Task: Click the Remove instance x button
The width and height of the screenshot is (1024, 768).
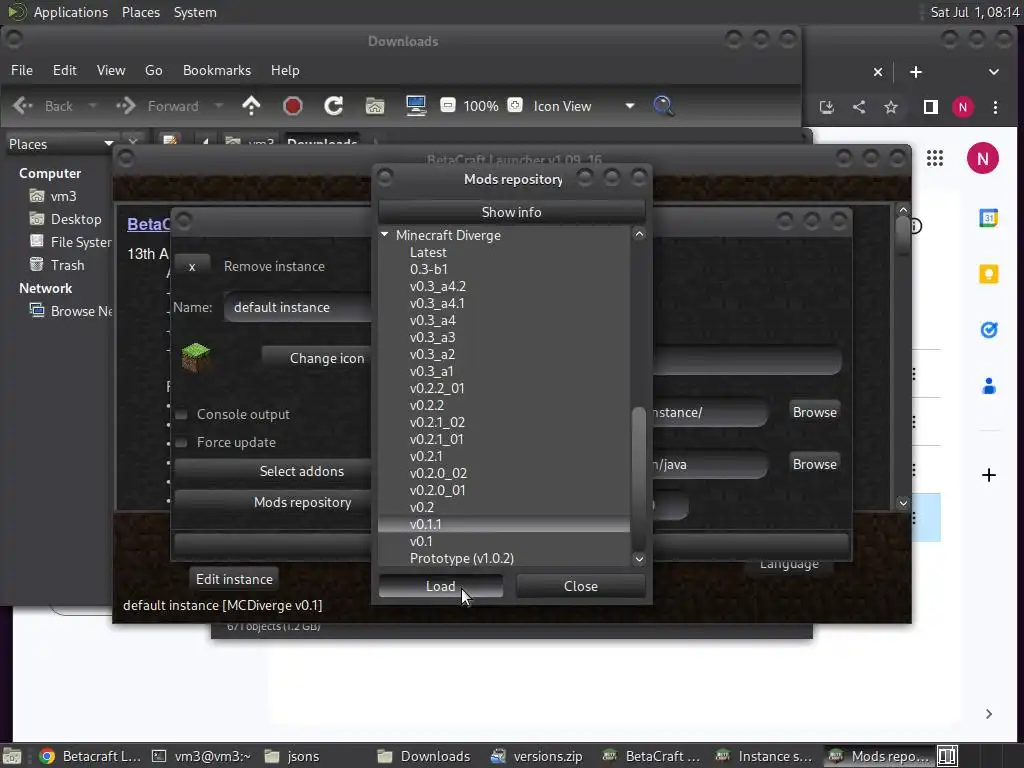Action: (x=192, y=266)
